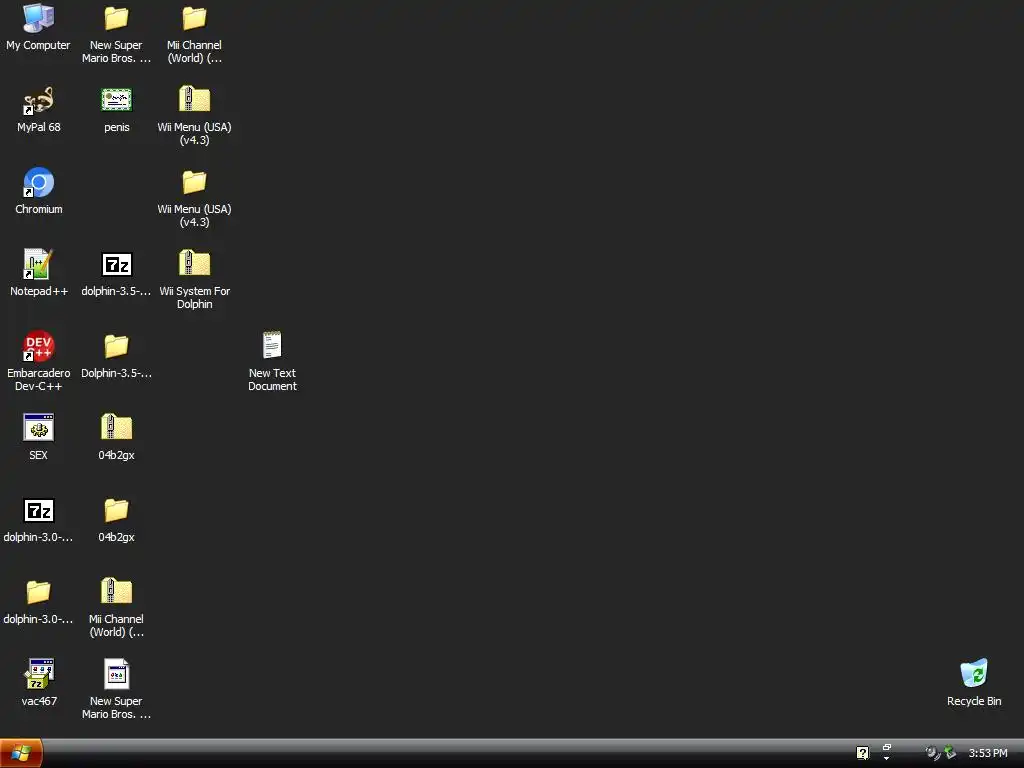Viewport: 1024px width, 768px height.
Task: Select the green certificate file icon
Action: [116, 101]
